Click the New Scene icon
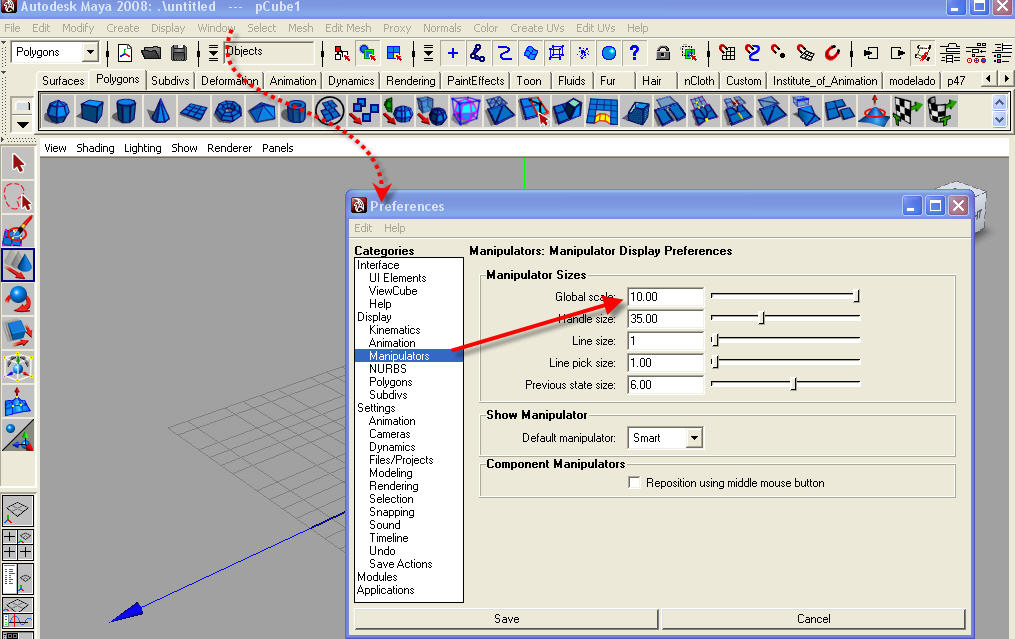The image size is (1015, 639). (125, 53)
